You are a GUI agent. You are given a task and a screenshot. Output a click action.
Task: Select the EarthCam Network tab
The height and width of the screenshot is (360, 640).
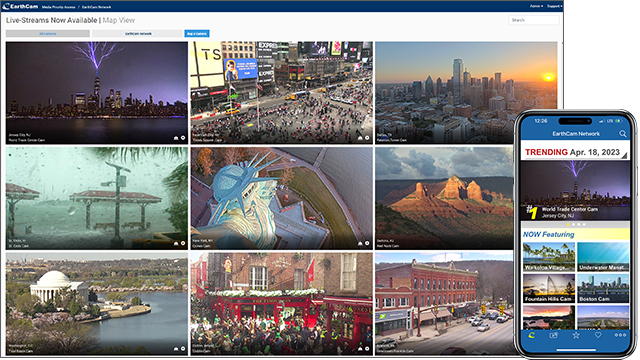[138, 33]
